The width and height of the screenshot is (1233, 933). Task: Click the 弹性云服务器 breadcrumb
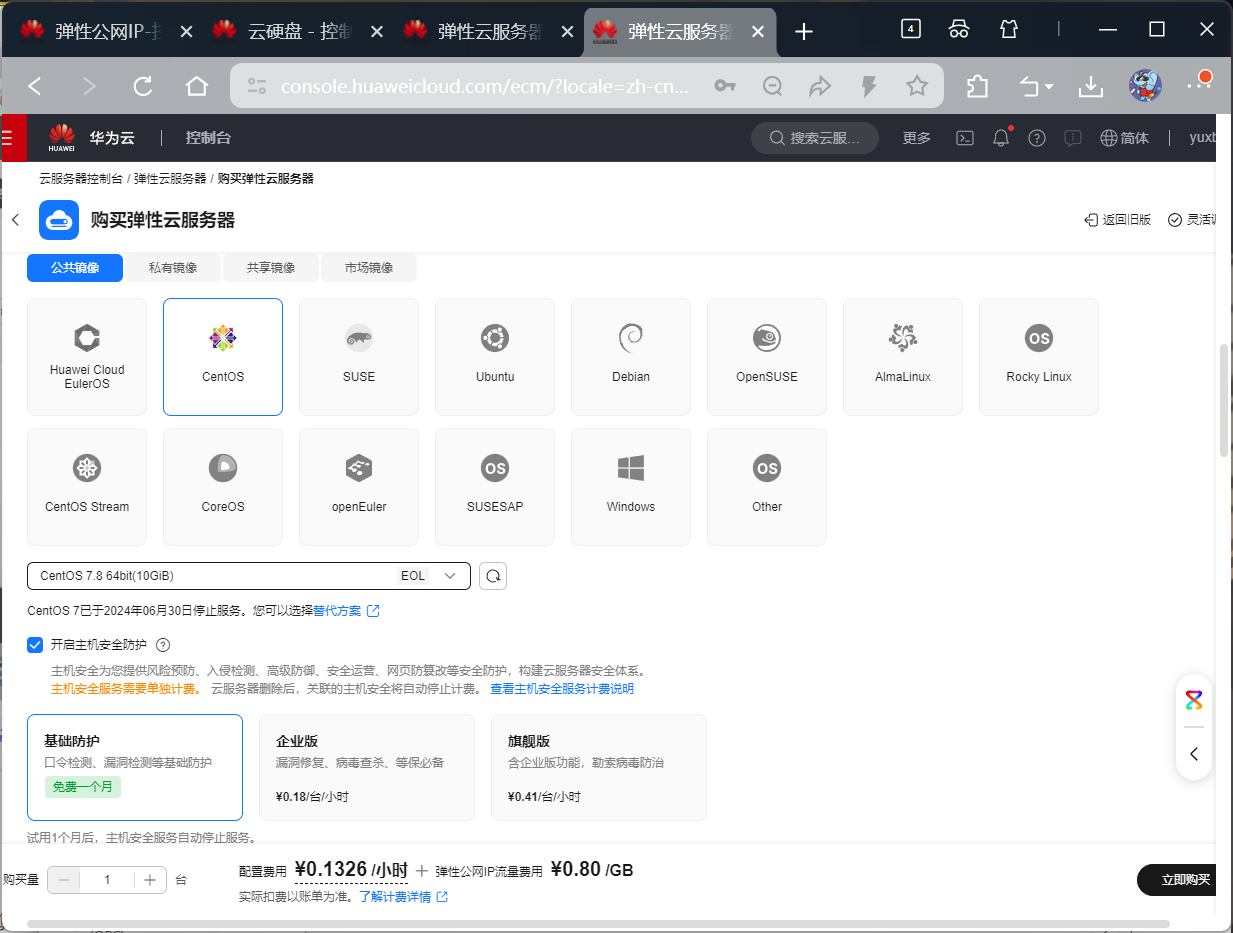click(x=170, y=179)
